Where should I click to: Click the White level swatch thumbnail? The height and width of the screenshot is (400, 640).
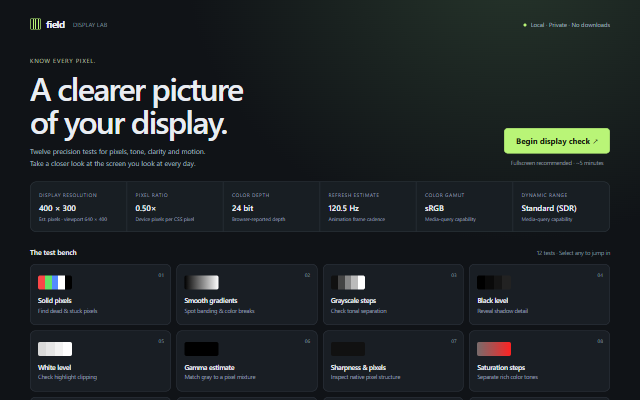pos(55,349)
